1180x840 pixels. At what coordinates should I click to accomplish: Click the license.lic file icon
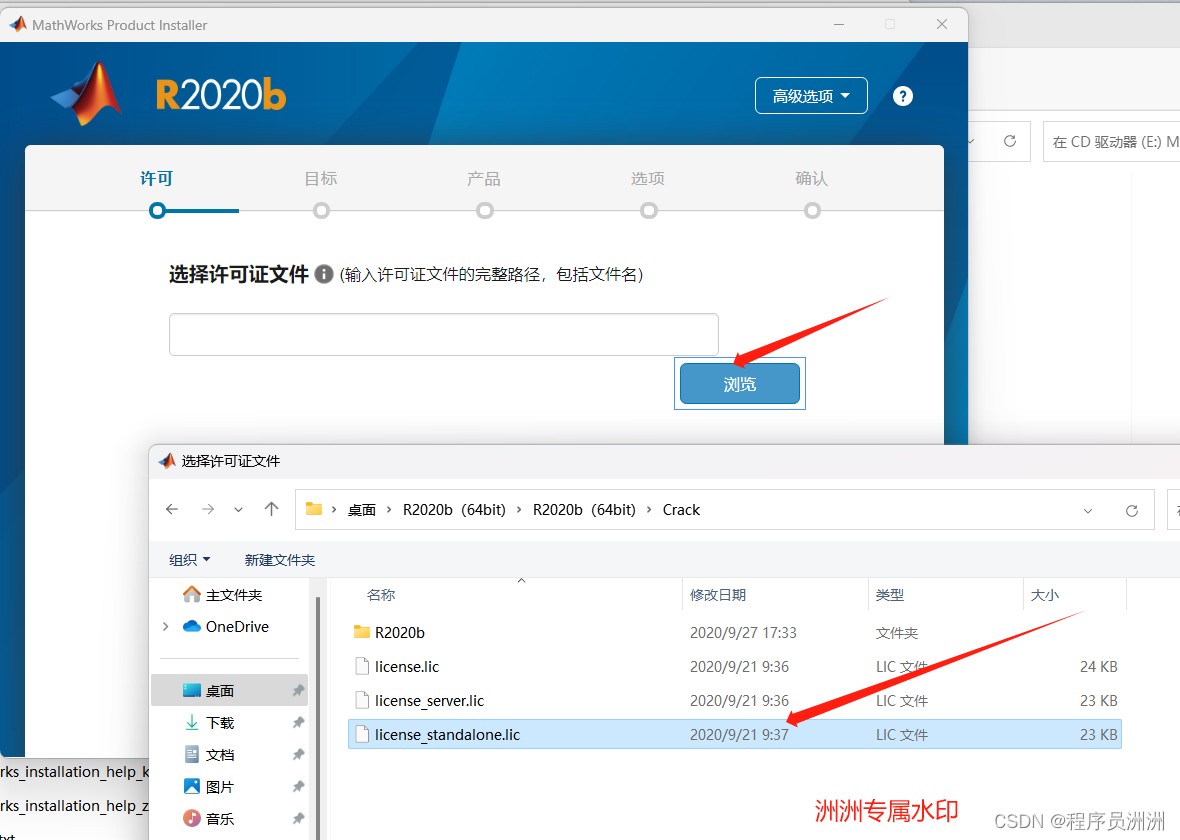click(362, 666)
